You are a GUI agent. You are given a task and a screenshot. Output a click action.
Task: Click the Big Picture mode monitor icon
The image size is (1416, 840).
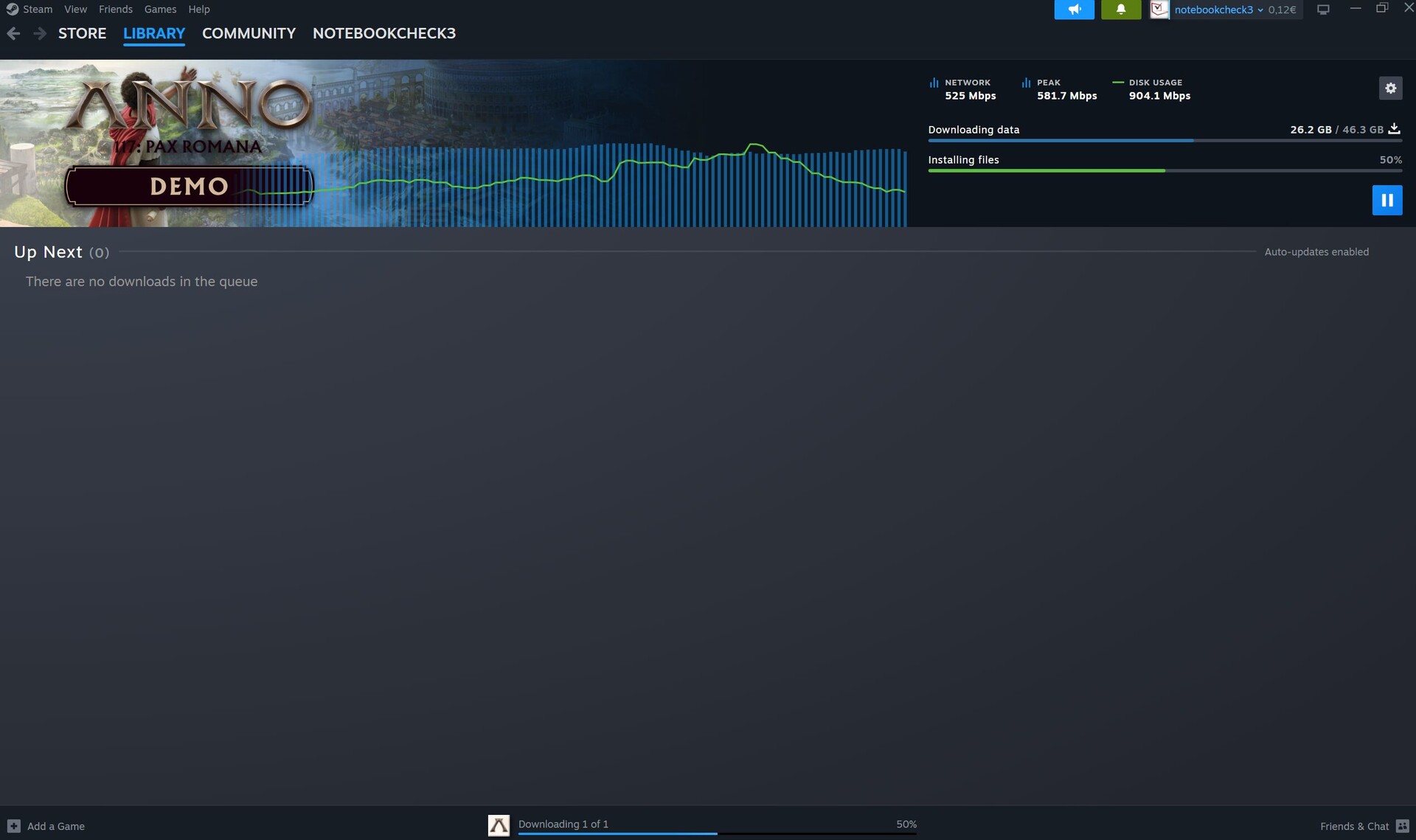[x=1323, y=10]
